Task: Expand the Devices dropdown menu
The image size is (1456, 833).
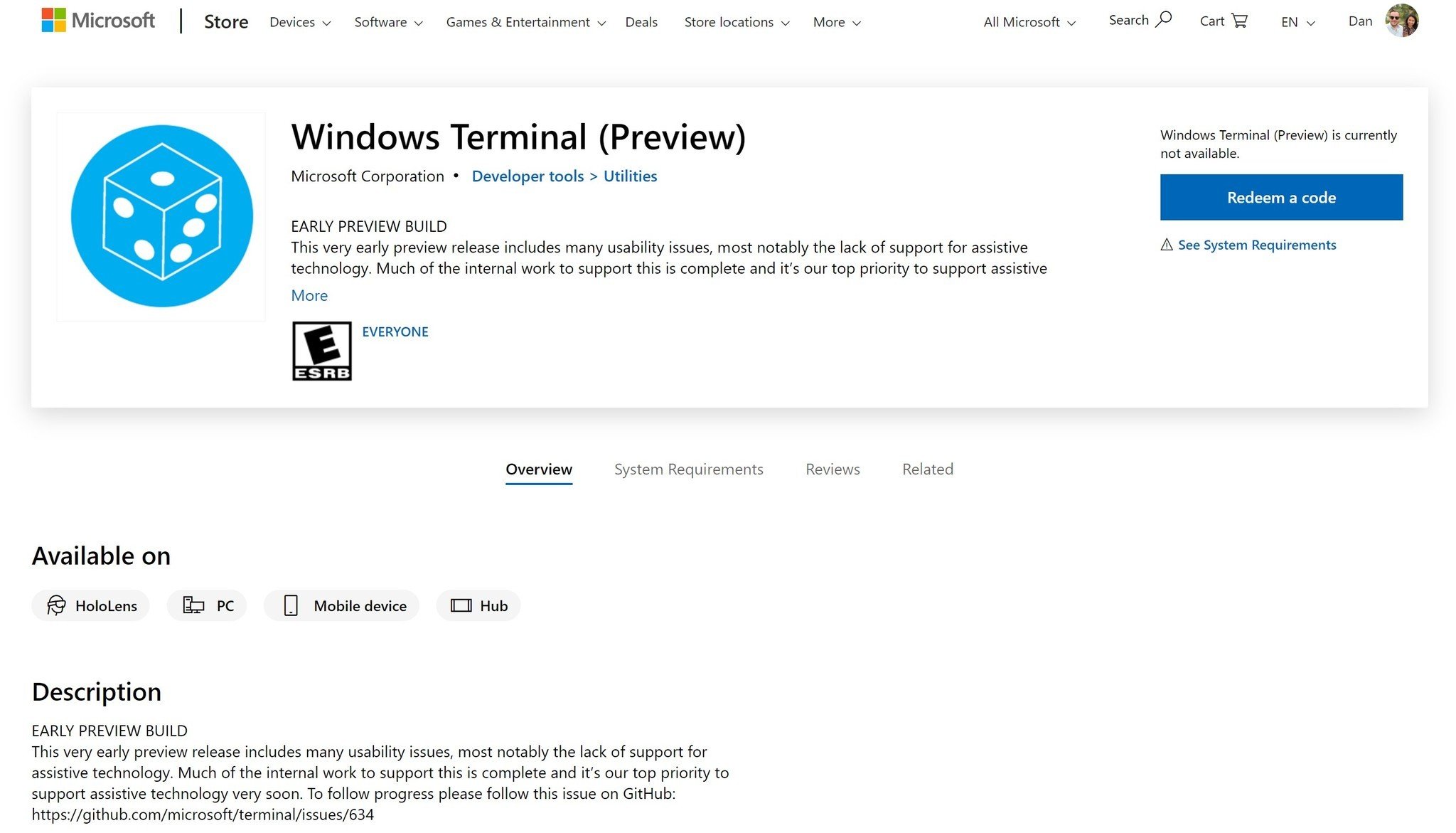Action: 299,21
